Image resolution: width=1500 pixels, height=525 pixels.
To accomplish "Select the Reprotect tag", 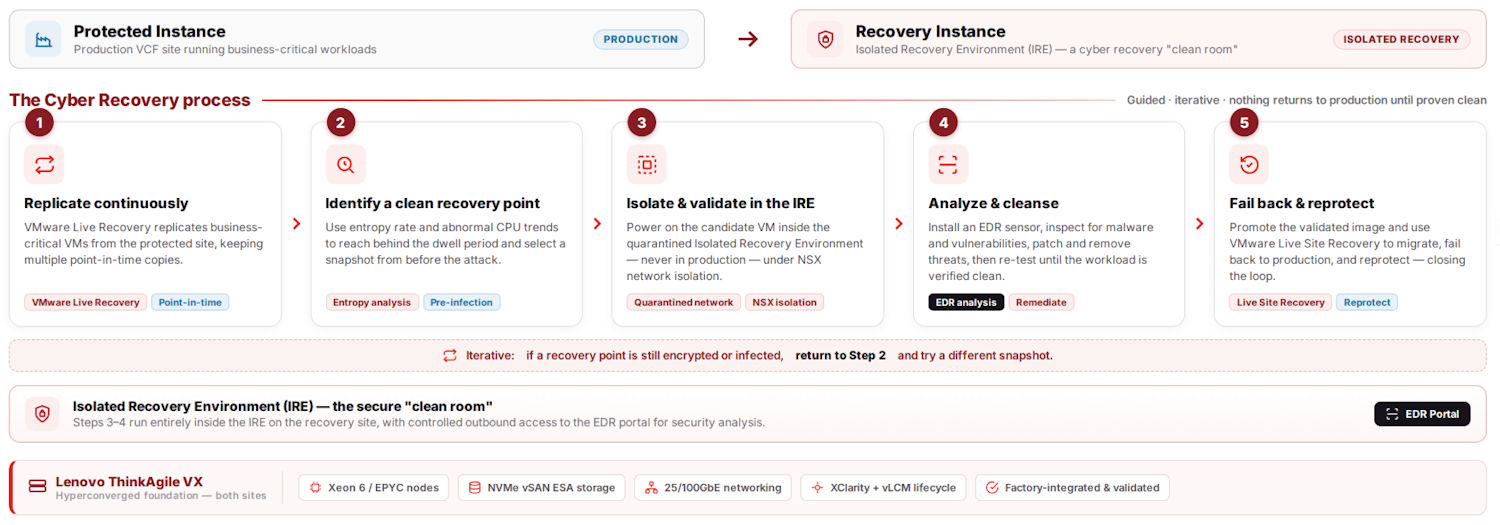I will [1367, 302].
